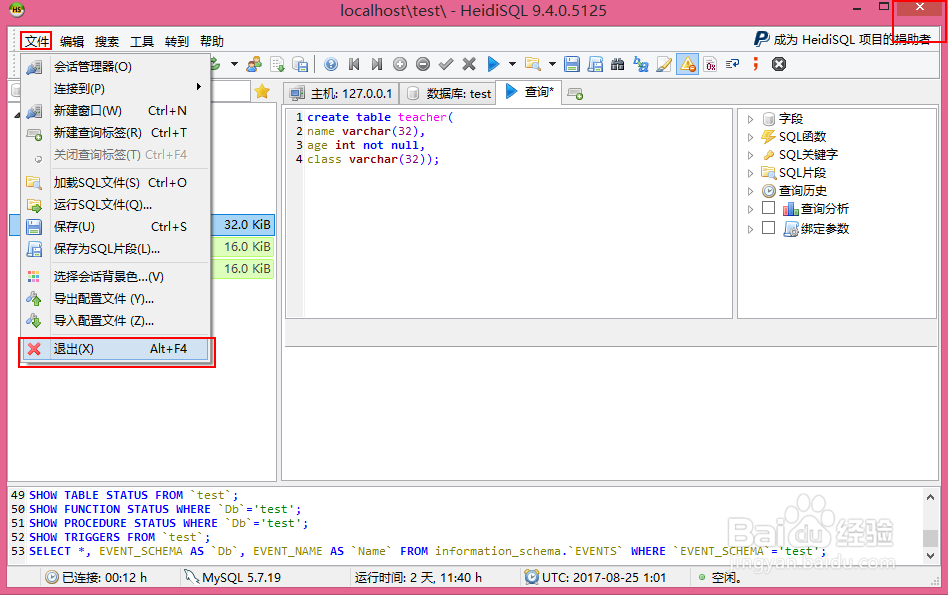Click the 成为 HeidiSQL 项目的捐助者 link
This screenshot has height=595, width=948.
852,40
